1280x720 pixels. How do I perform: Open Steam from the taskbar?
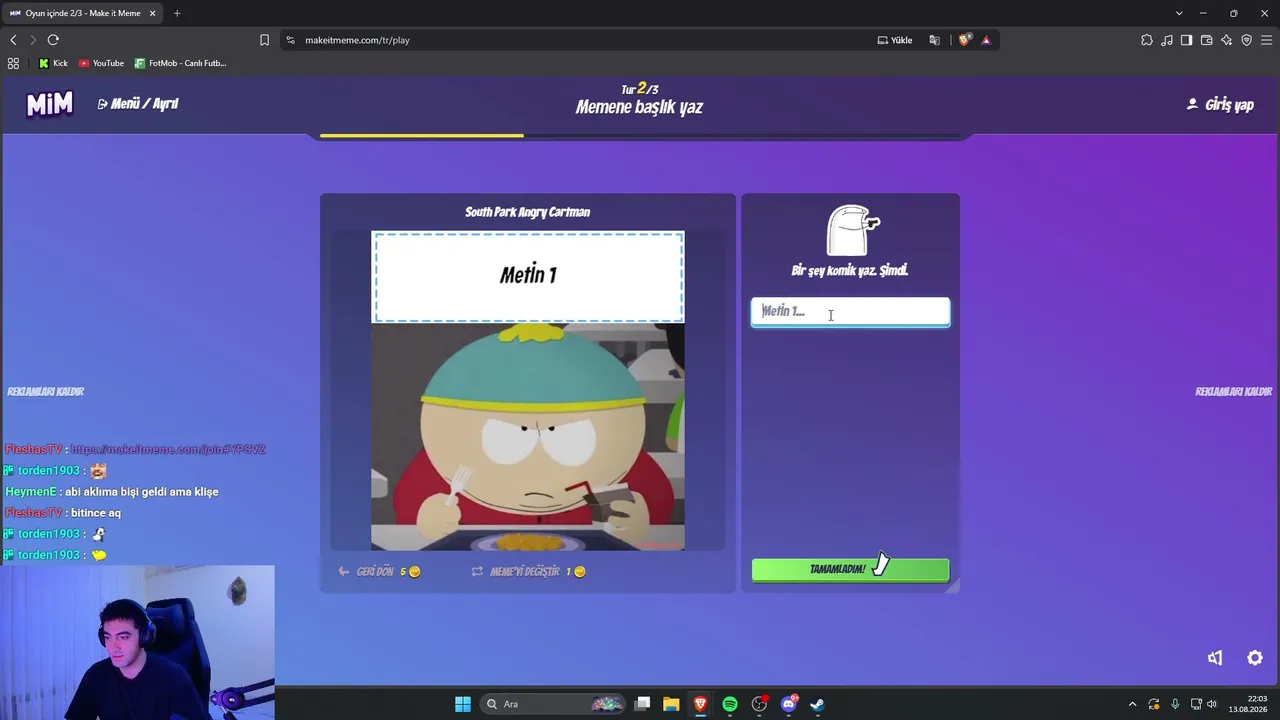coord(817,704)
